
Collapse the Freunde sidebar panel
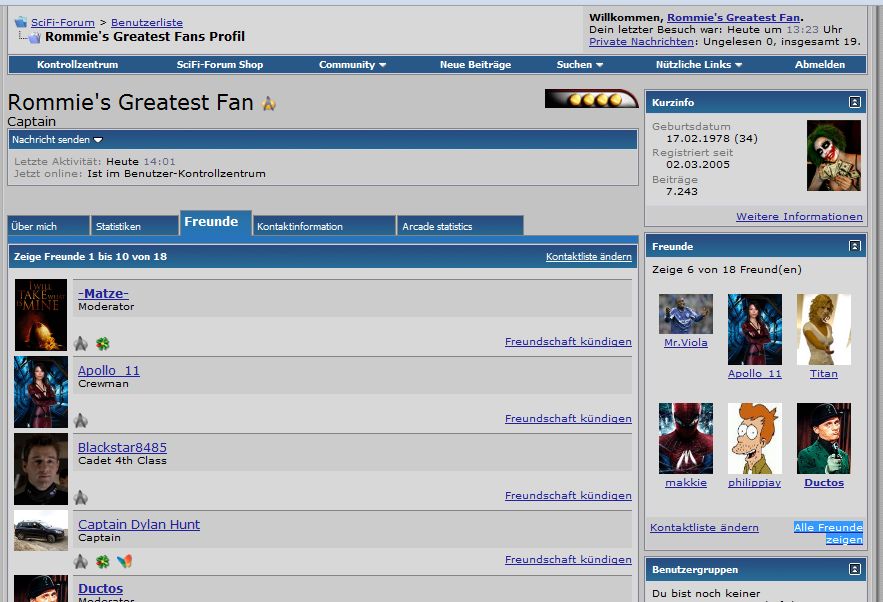coord(855,246)
